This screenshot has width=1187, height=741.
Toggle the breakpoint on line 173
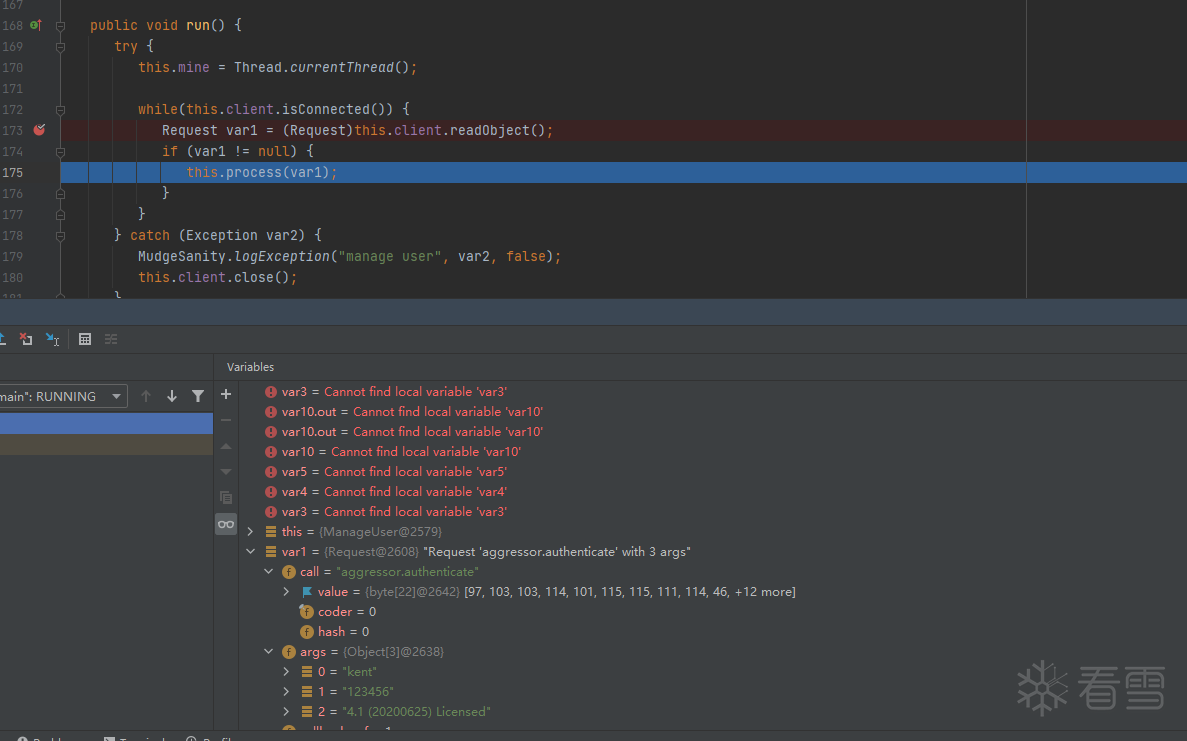[39, 130]
